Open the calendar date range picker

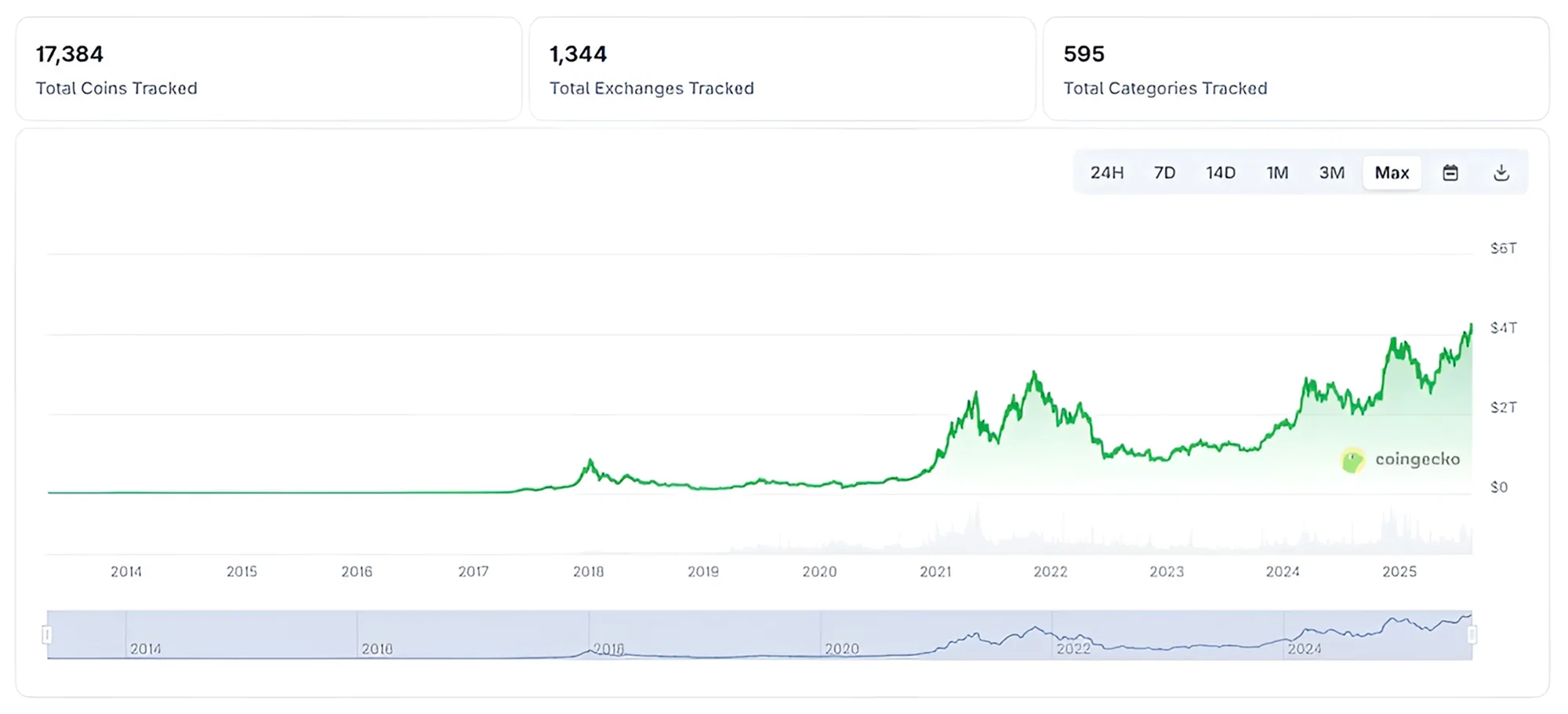1450,172
